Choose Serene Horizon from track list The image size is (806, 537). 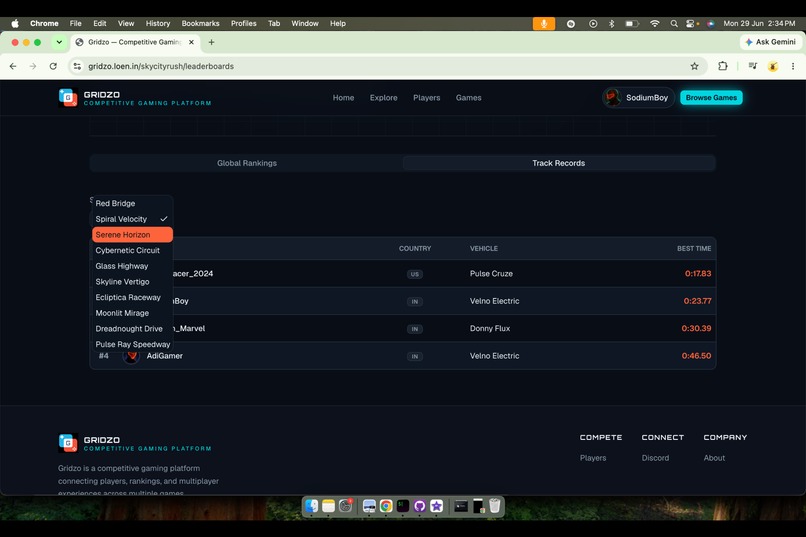coord(132,235)
